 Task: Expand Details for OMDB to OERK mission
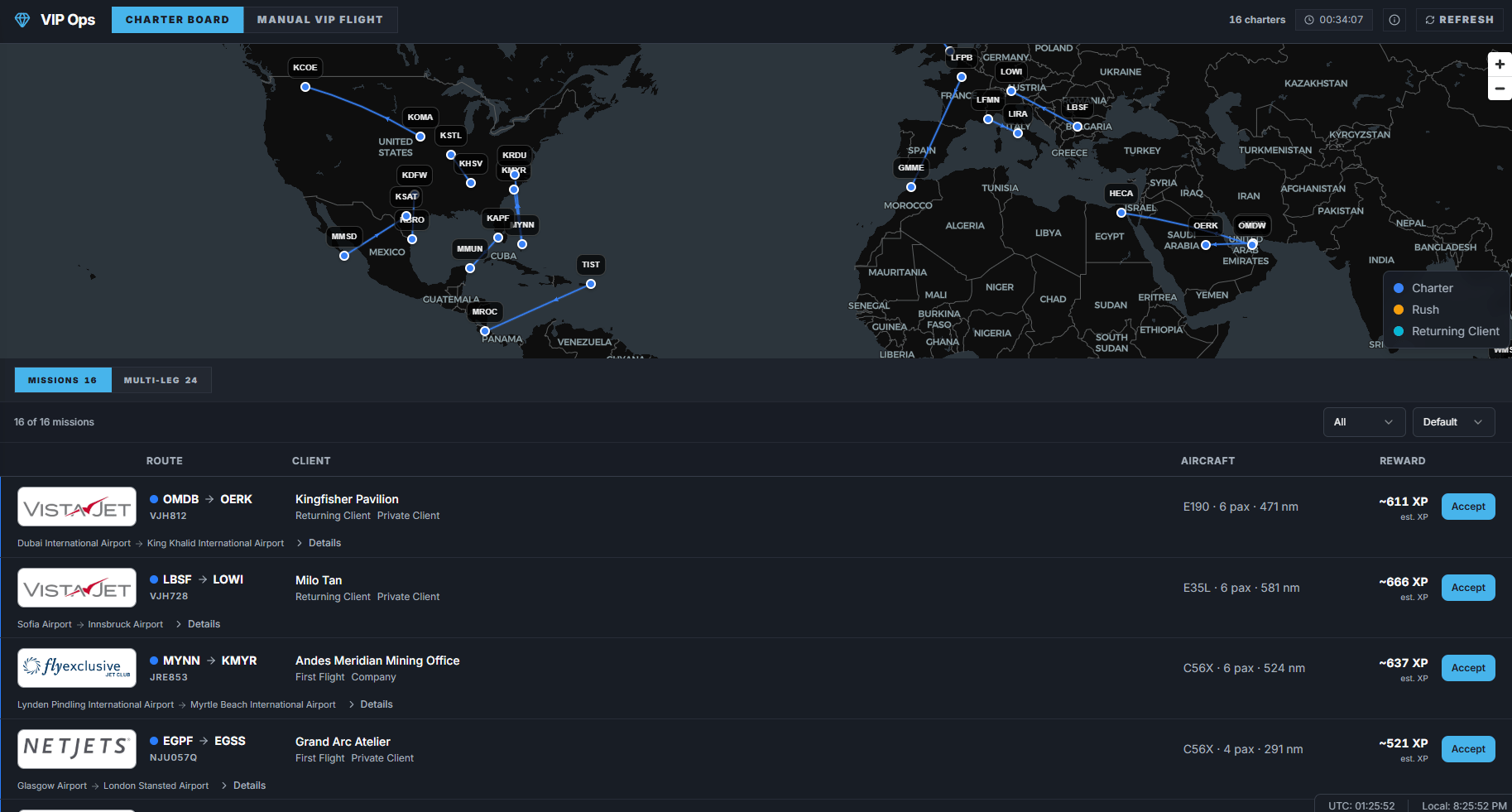319,543
